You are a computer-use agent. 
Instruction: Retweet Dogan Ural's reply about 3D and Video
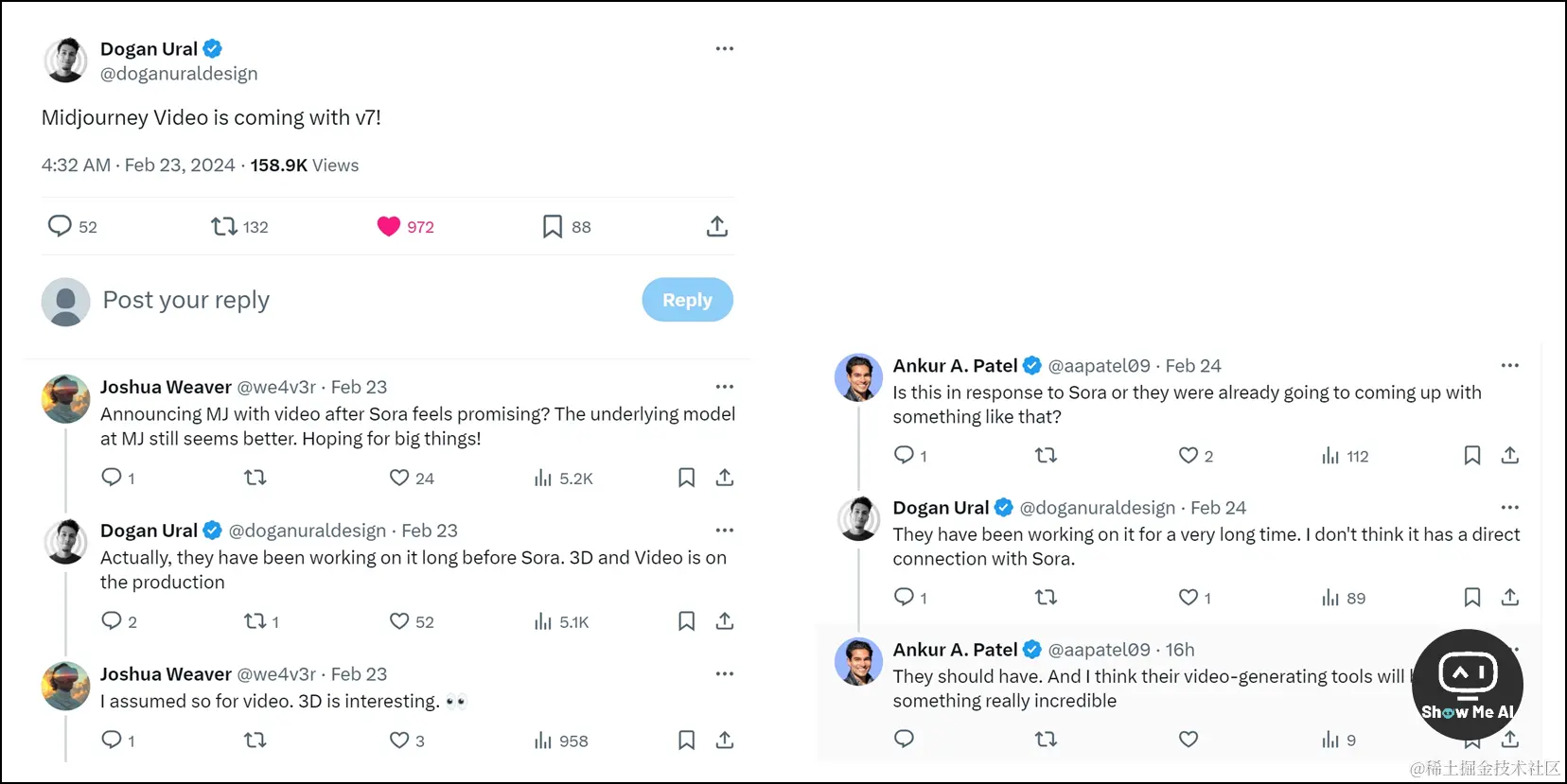(x=255, y=621)
